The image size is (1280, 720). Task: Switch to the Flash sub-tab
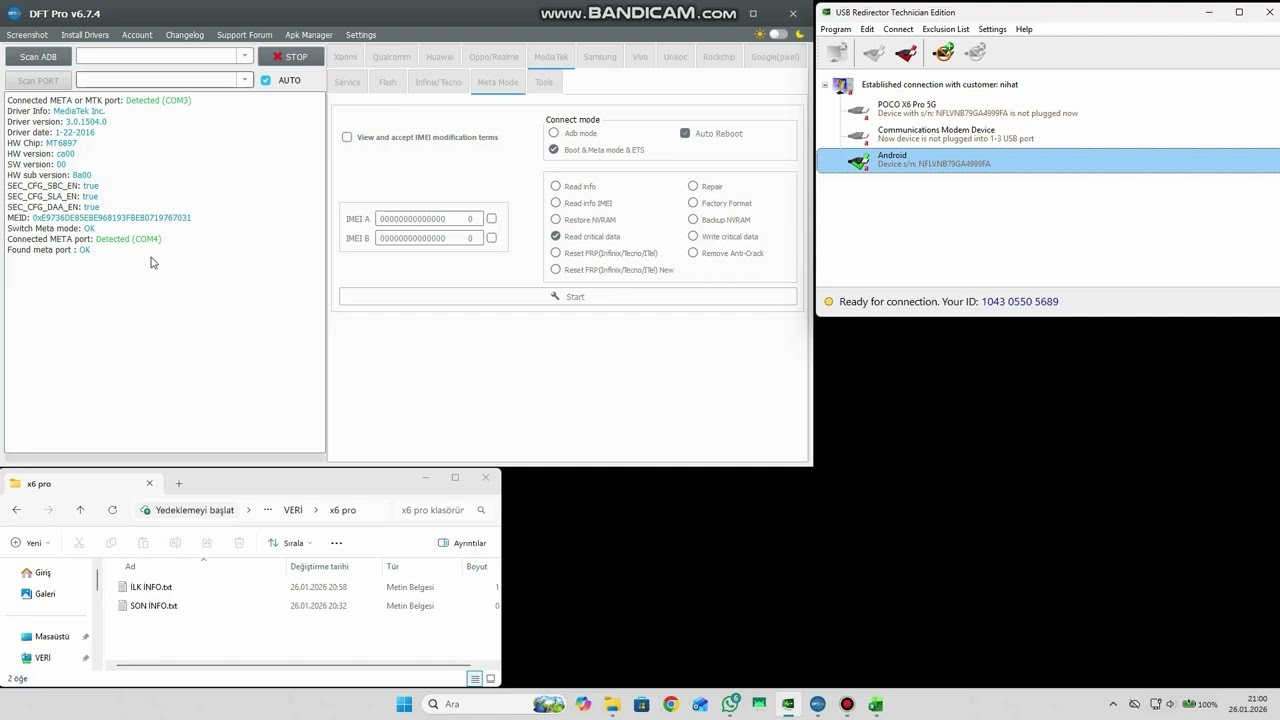pyautogui.click(x=388, y=82)
